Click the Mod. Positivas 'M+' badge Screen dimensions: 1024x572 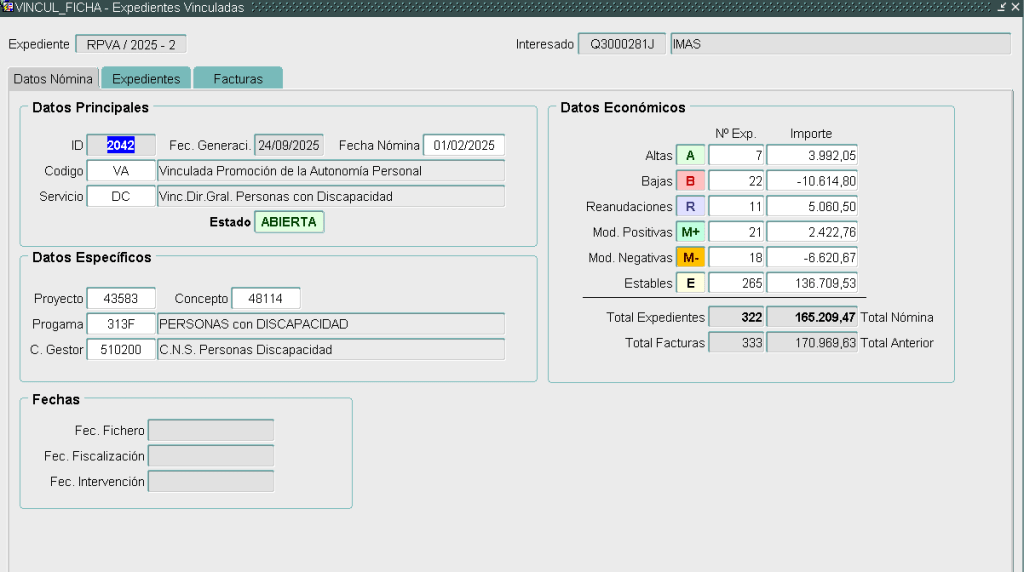click(x=690, y=232)
